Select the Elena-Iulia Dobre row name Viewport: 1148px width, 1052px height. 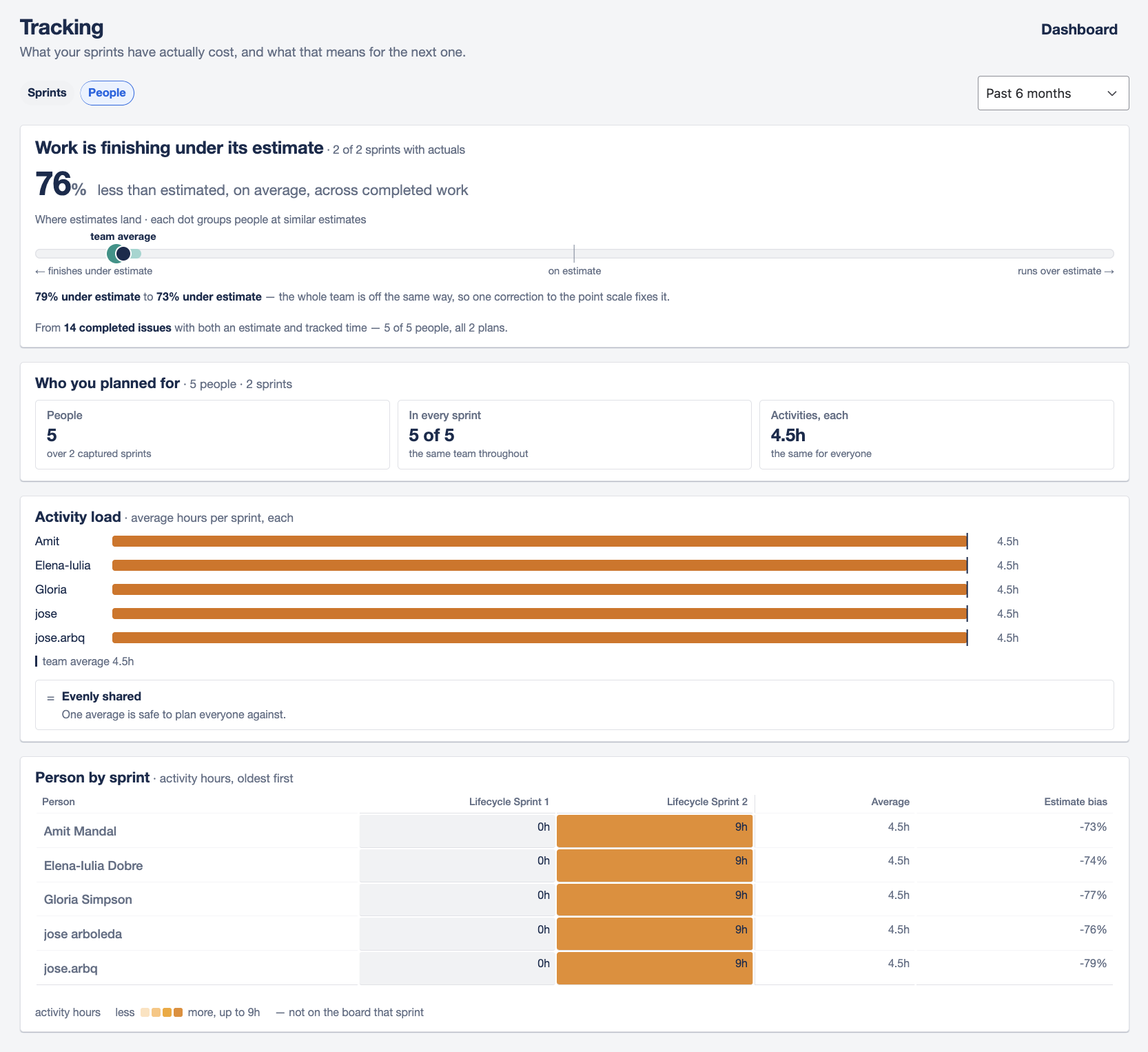tap(93, 866)
